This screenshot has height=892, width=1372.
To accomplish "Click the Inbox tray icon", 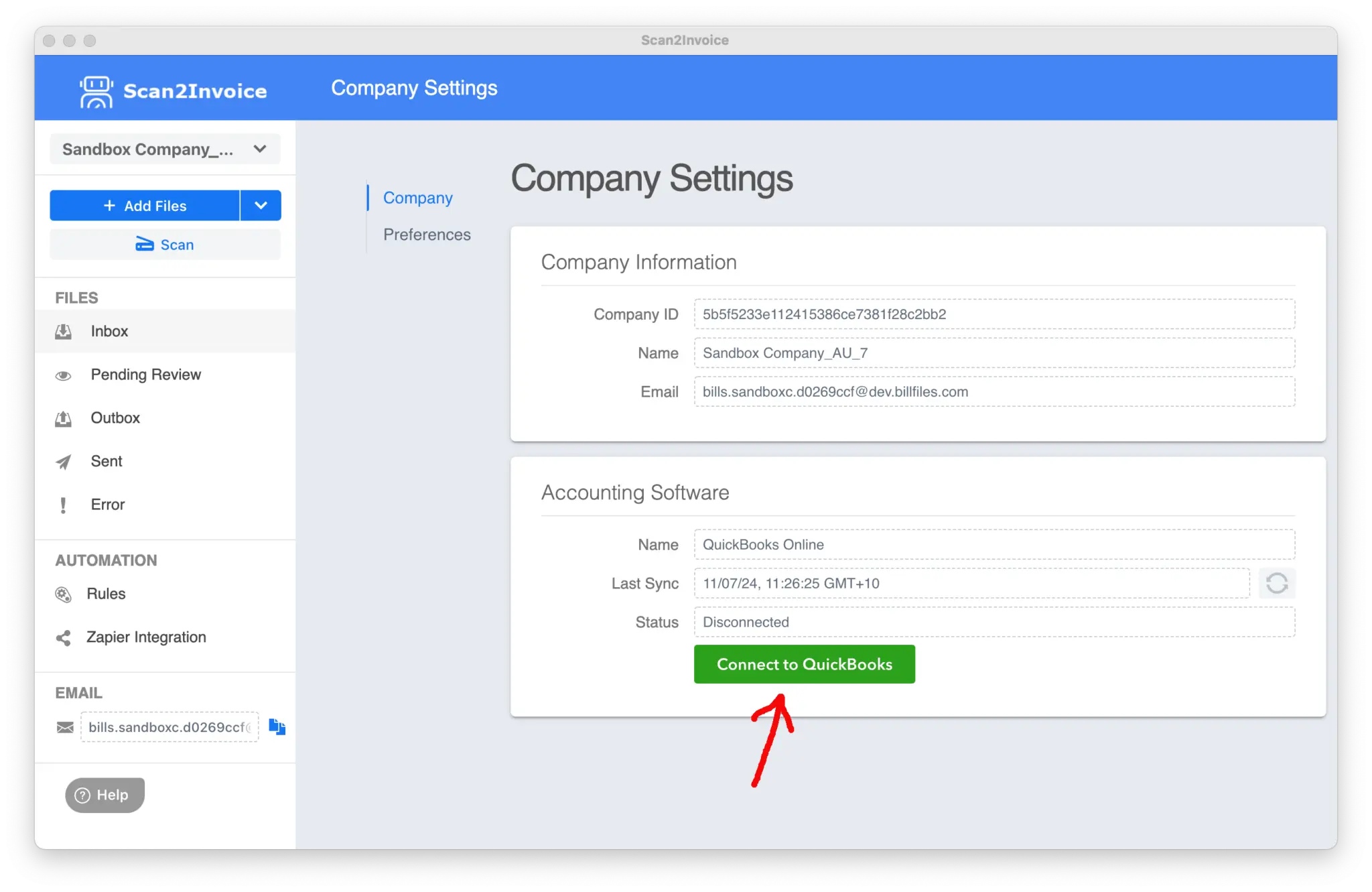I will point(64,332).
